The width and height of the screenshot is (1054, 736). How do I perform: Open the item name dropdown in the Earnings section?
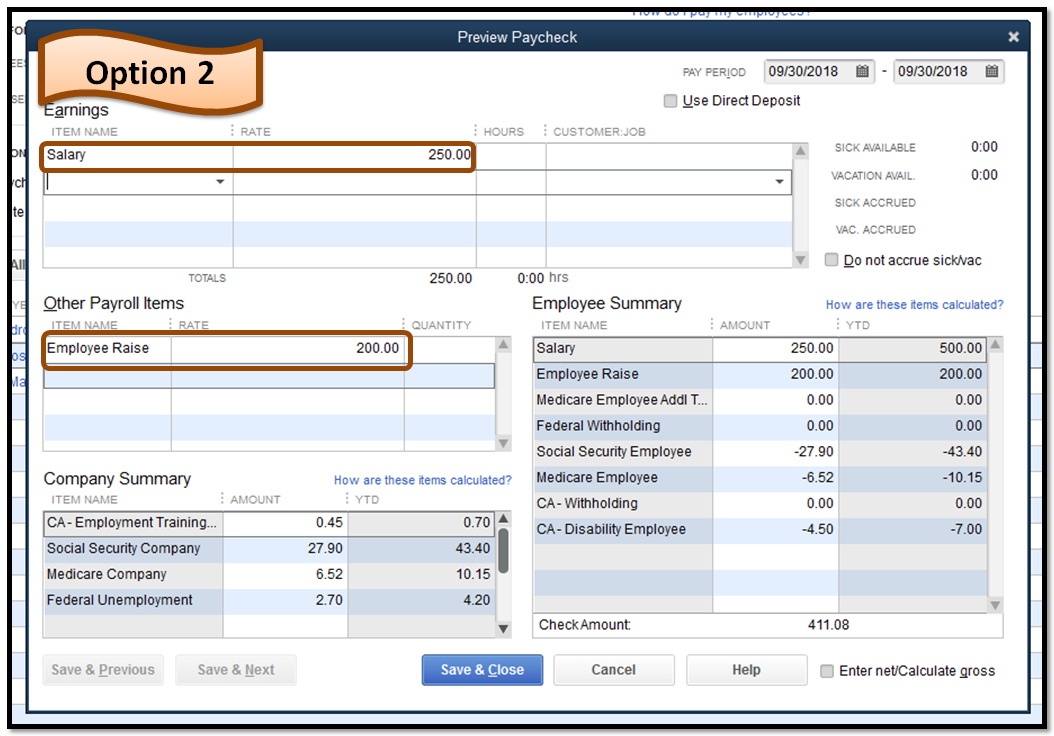coord(222,182)
